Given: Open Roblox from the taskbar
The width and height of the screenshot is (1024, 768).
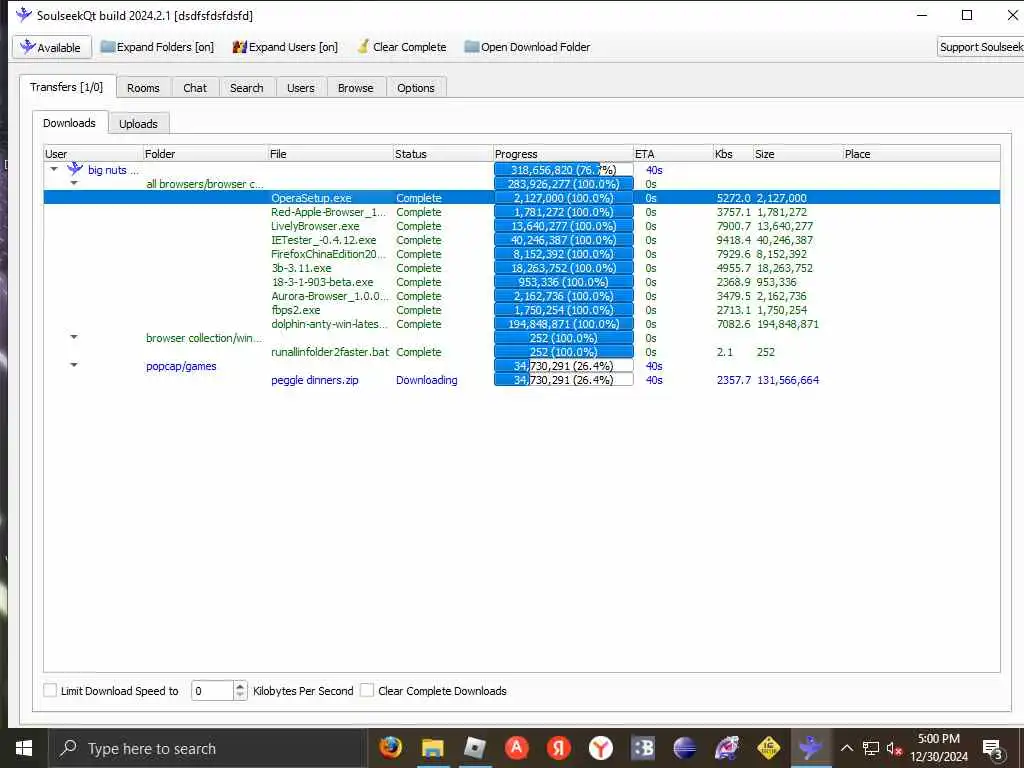Looking at the screenshot, I should 475,748.
